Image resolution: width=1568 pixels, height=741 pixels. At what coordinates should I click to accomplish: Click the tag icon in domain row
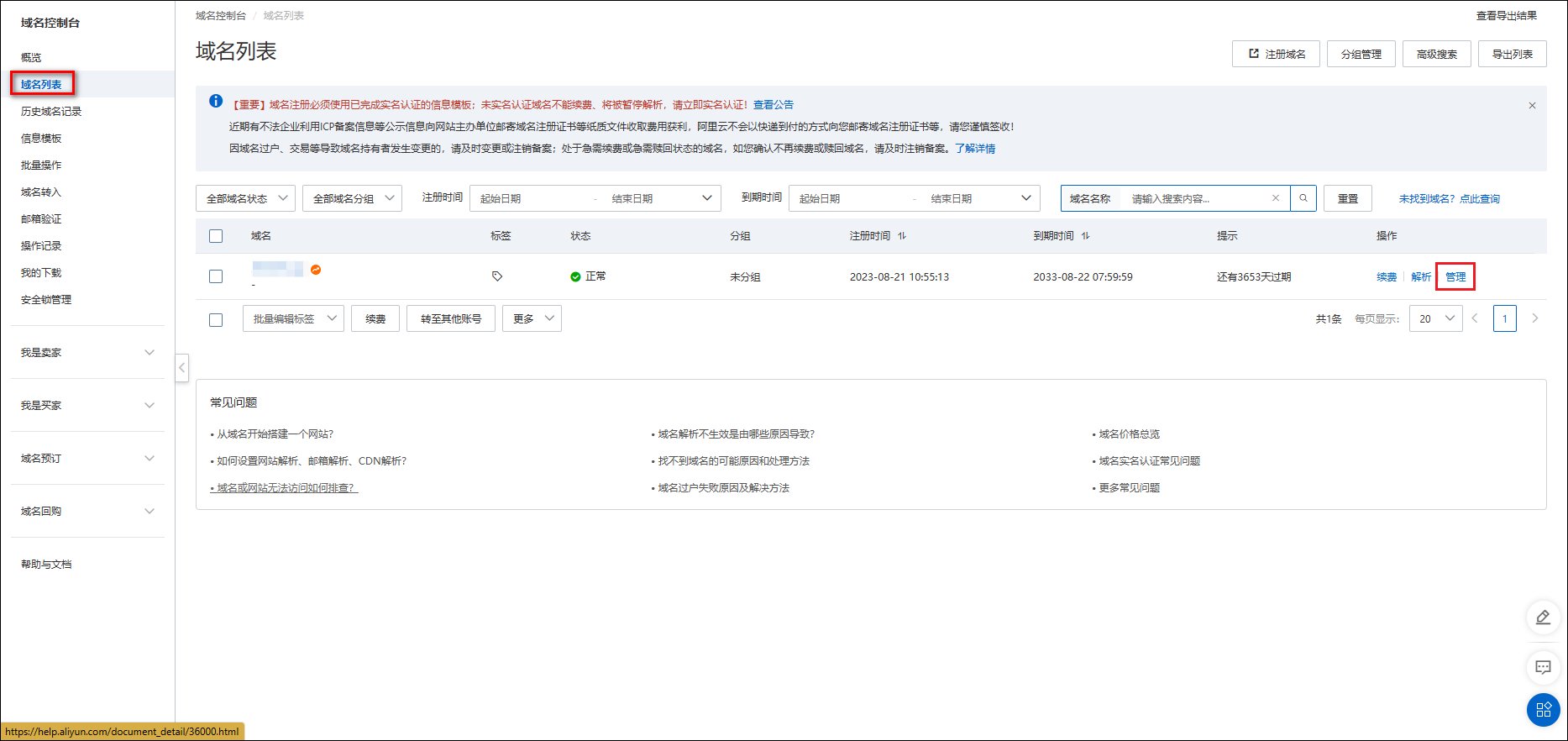(497, 276)
